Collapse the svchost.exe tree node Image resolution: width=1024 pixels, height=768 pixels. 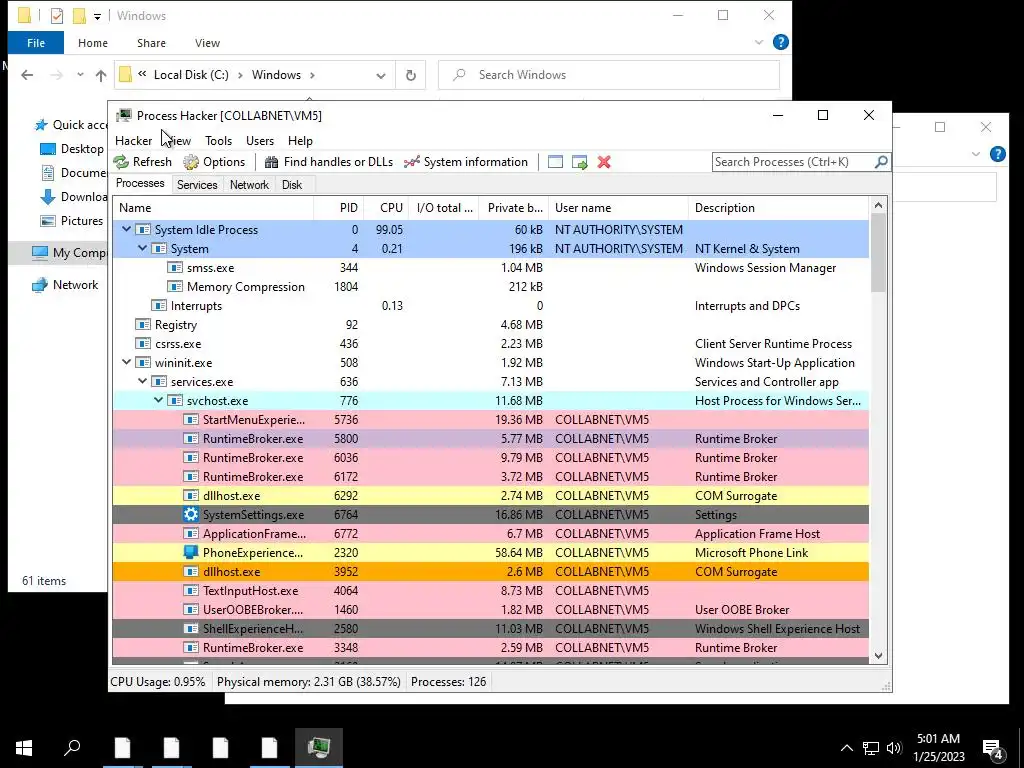tap(159, 400)
